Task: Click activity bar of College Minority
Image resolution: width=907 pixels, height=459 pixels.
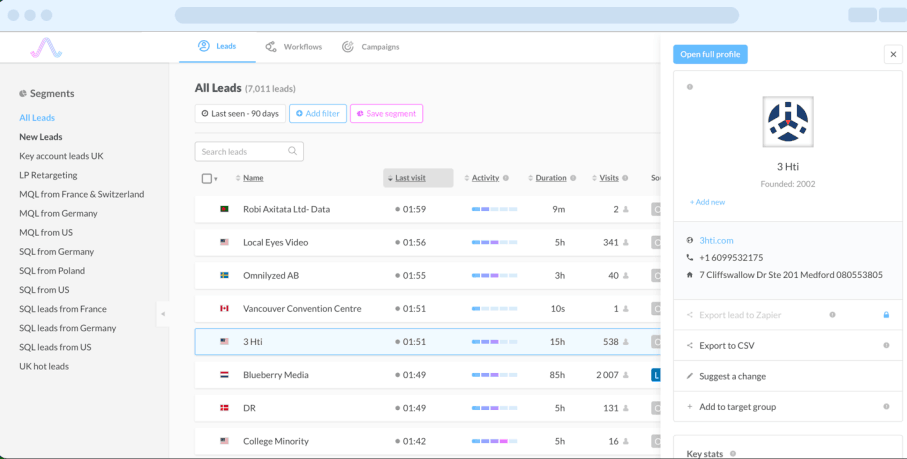Action: coord(495,441)
